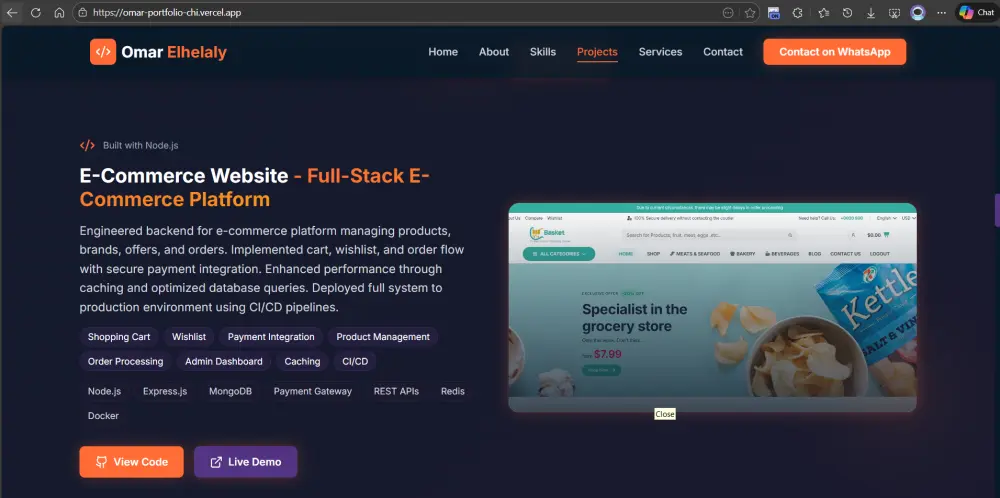1000x498 pixels.
Task: Click the Docker technology label
Action: click(x=103, y=416)
